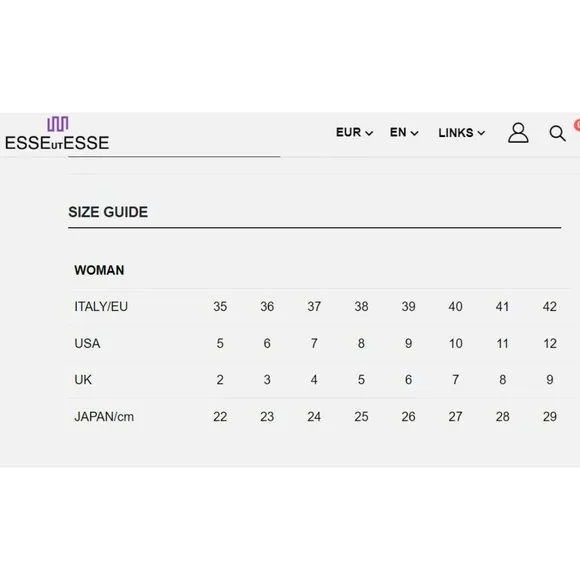
Task: Click USA size 12 cell
Action: pos(550,344)
